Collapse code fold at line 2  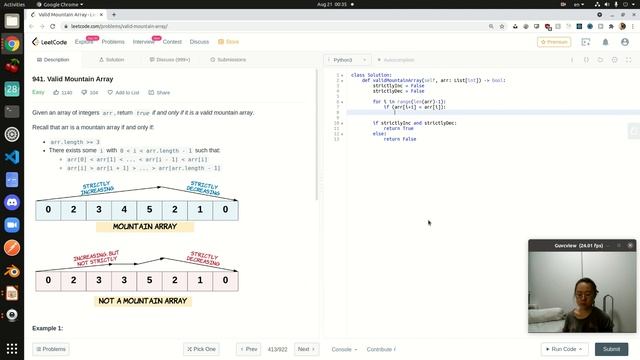click(x=342, y=80)
